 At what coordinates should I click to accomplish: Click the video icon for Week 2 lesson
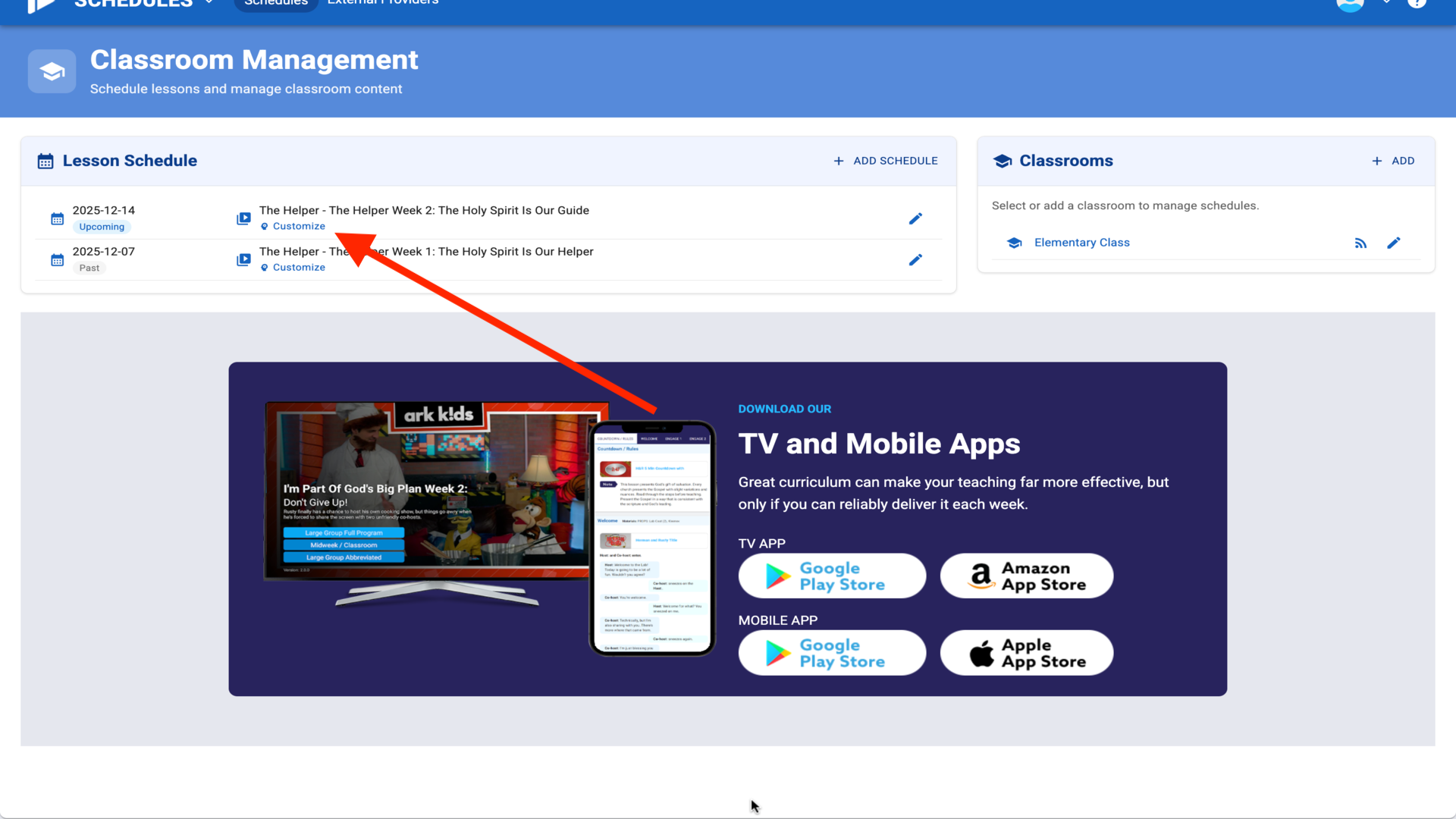click(243, 218)
